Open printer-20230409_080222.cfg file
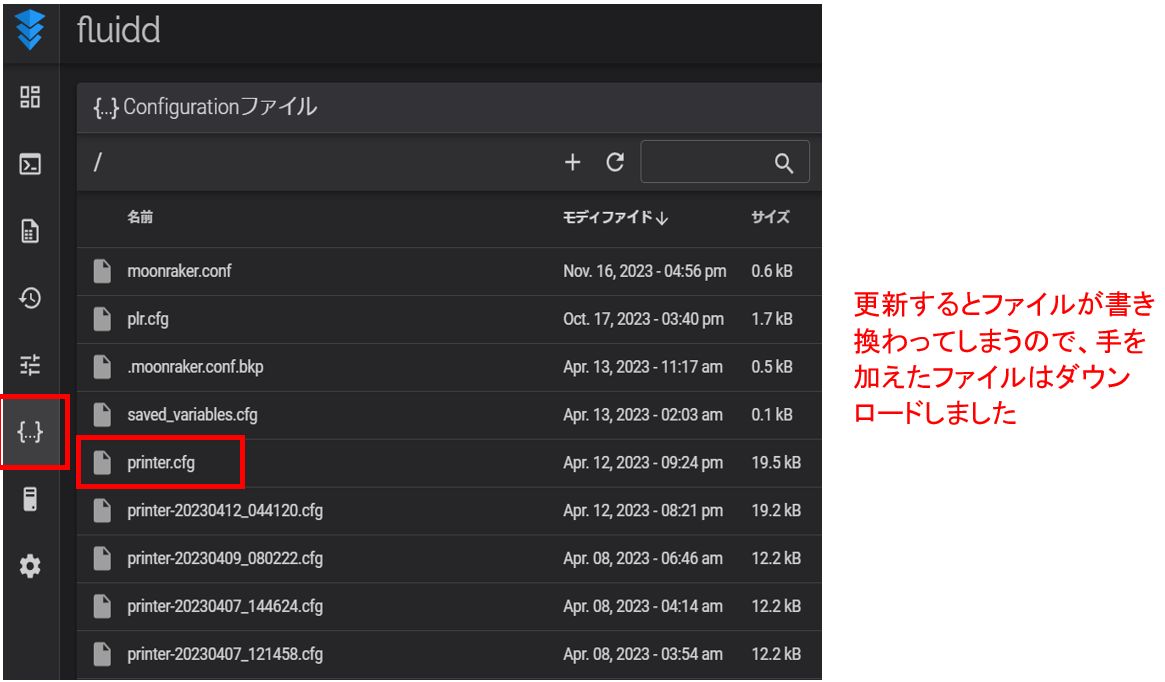Image resolution: width=1165 pixels, height=682 pixels. point(225,559)
